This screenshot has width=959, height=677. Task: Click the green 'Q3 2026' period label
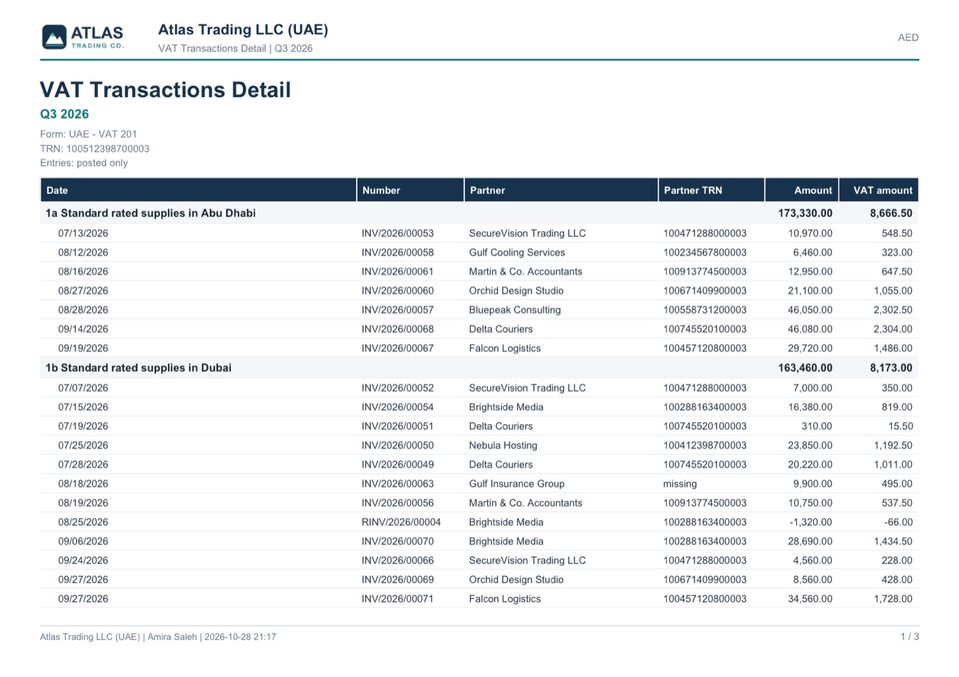pos(64,114)
